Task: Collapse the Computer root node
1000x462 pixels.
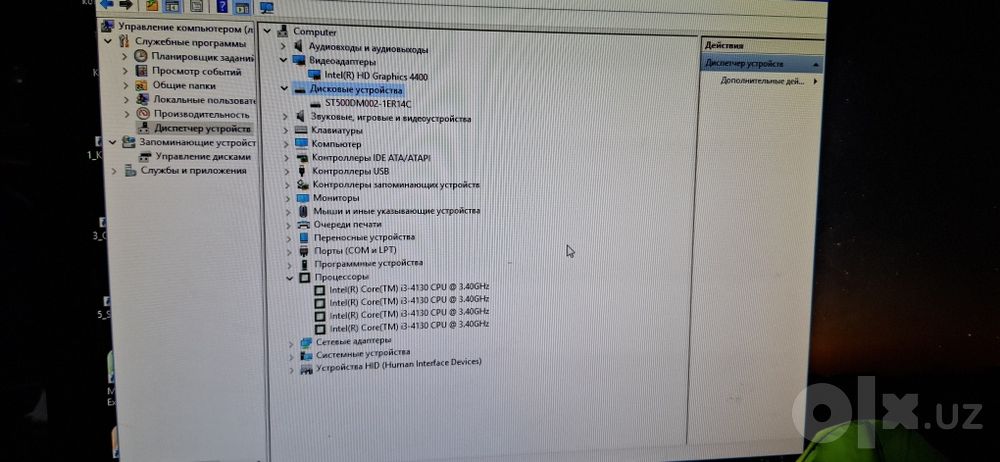Action: 267,31
